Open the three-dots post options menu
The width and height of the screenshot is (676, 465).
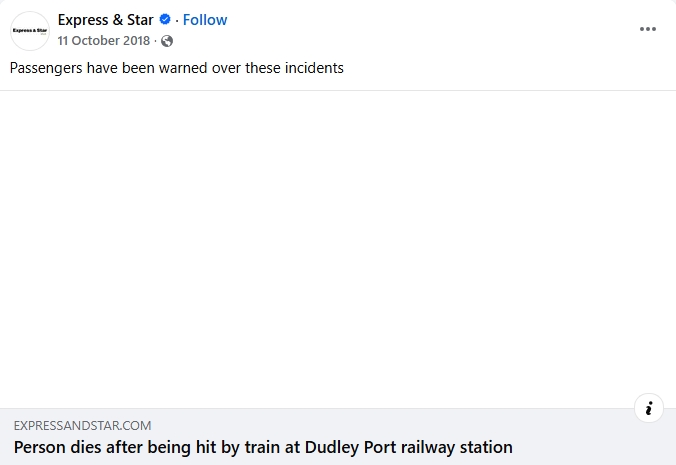click(x=648, y=29)
